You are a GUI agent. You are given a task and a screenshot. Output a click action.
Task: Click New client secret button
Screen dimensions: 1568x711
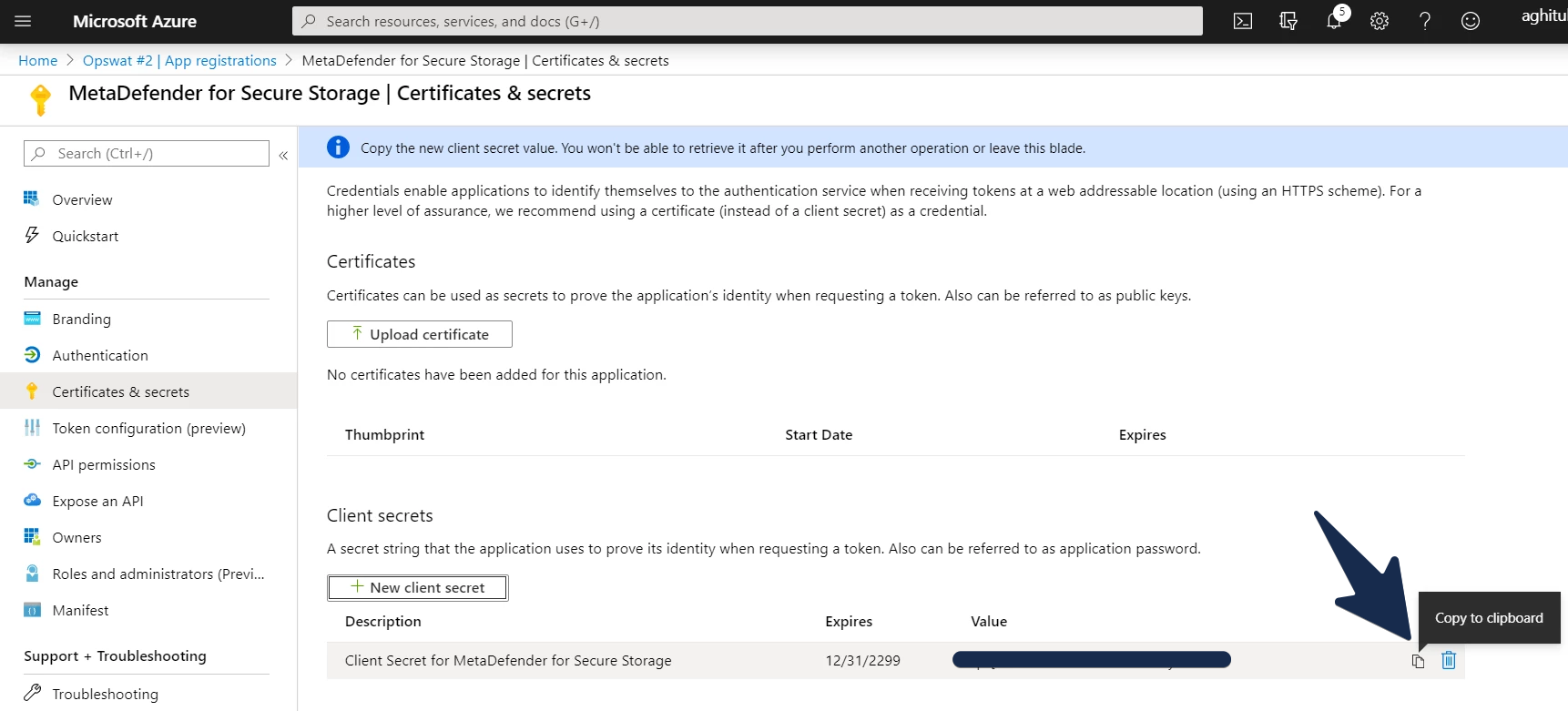click(417, 587)
